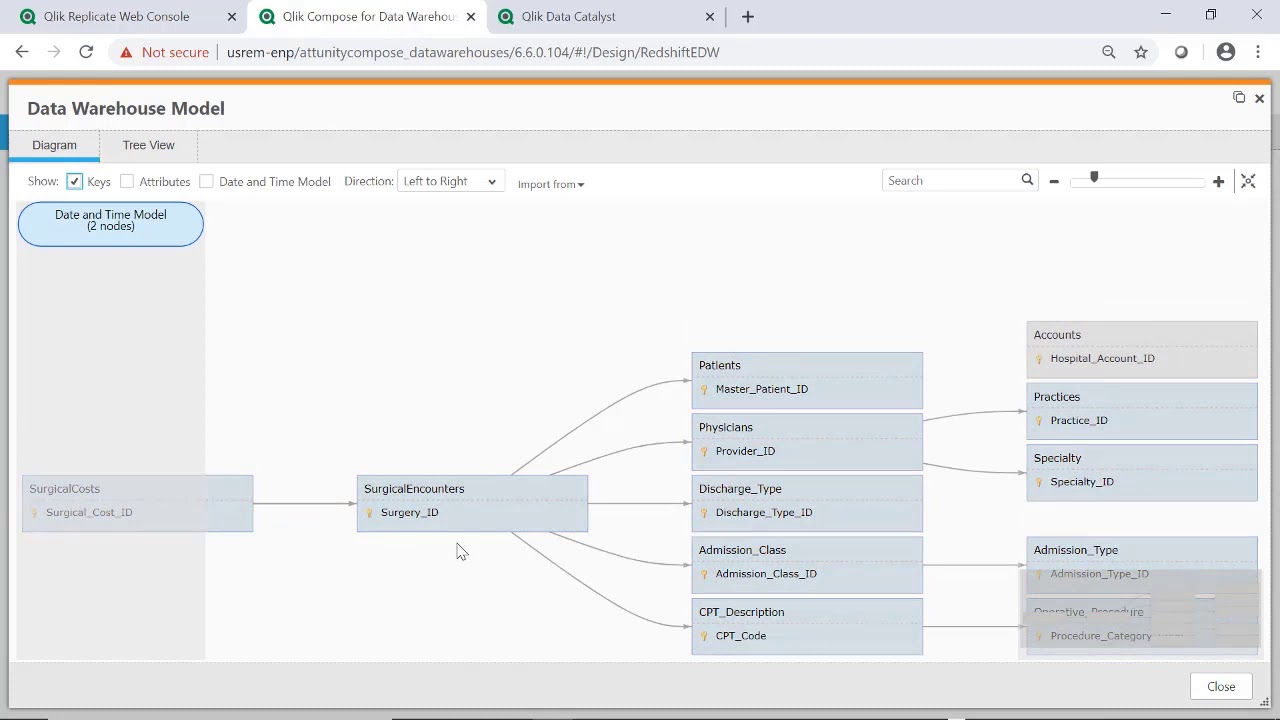1280x720 pixels.
Task: Click the Admission_Type_ID key text
Action: (1099, 574)
